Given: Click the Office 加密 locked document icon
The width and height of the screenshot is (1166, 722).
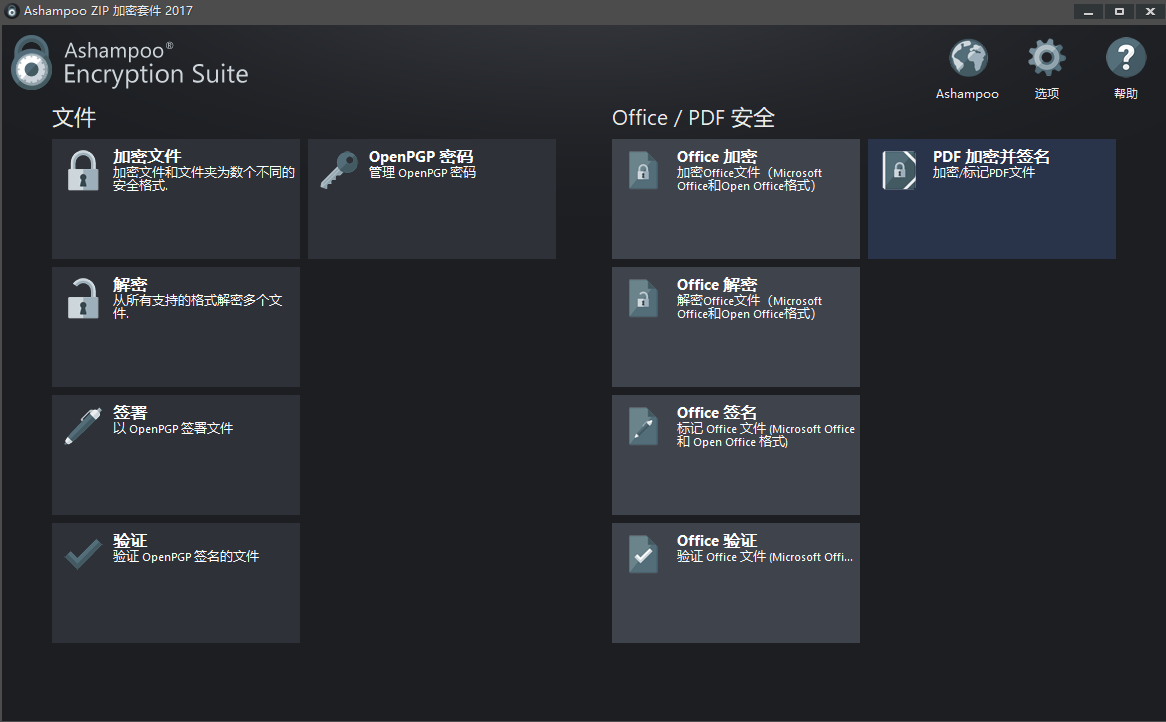Looking at the screenshot, I should click(x=643, y=170).
